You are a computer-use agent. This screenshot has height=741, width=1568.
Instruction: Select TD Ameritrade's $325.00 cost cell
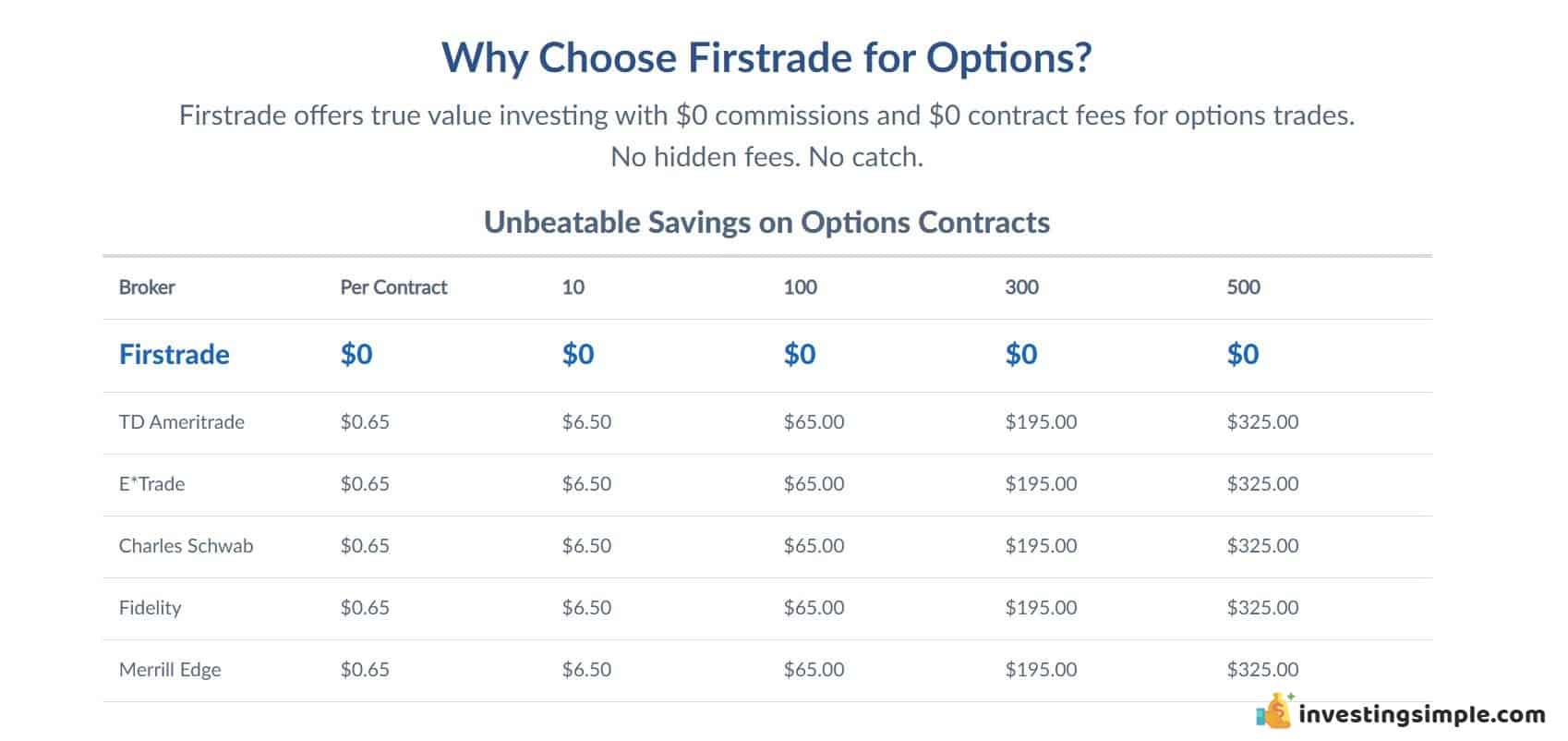coord(1262,422)
